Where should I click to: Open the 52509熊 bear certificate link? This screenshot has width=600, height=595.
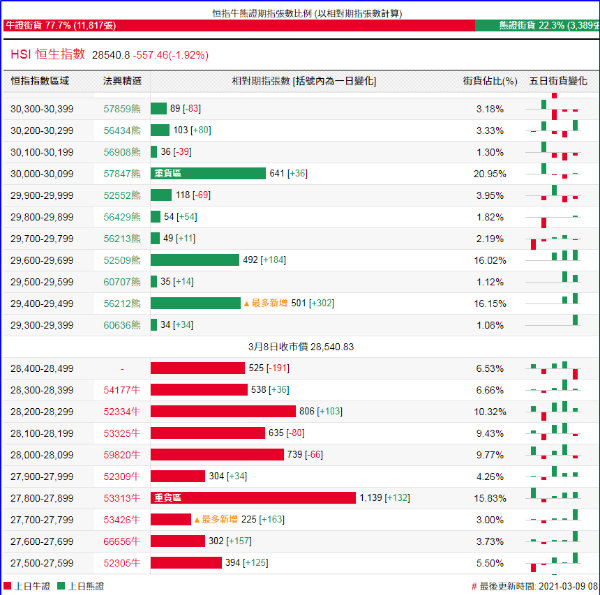point(122,260)
